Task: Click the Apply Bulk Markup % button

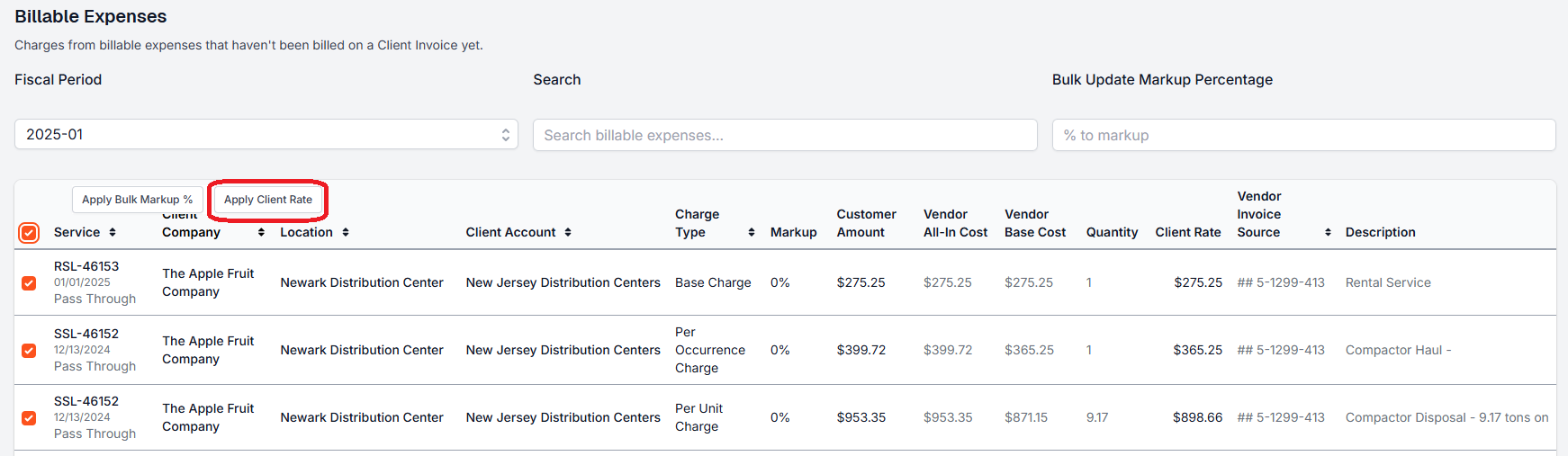Action: [x=137, y=200]
